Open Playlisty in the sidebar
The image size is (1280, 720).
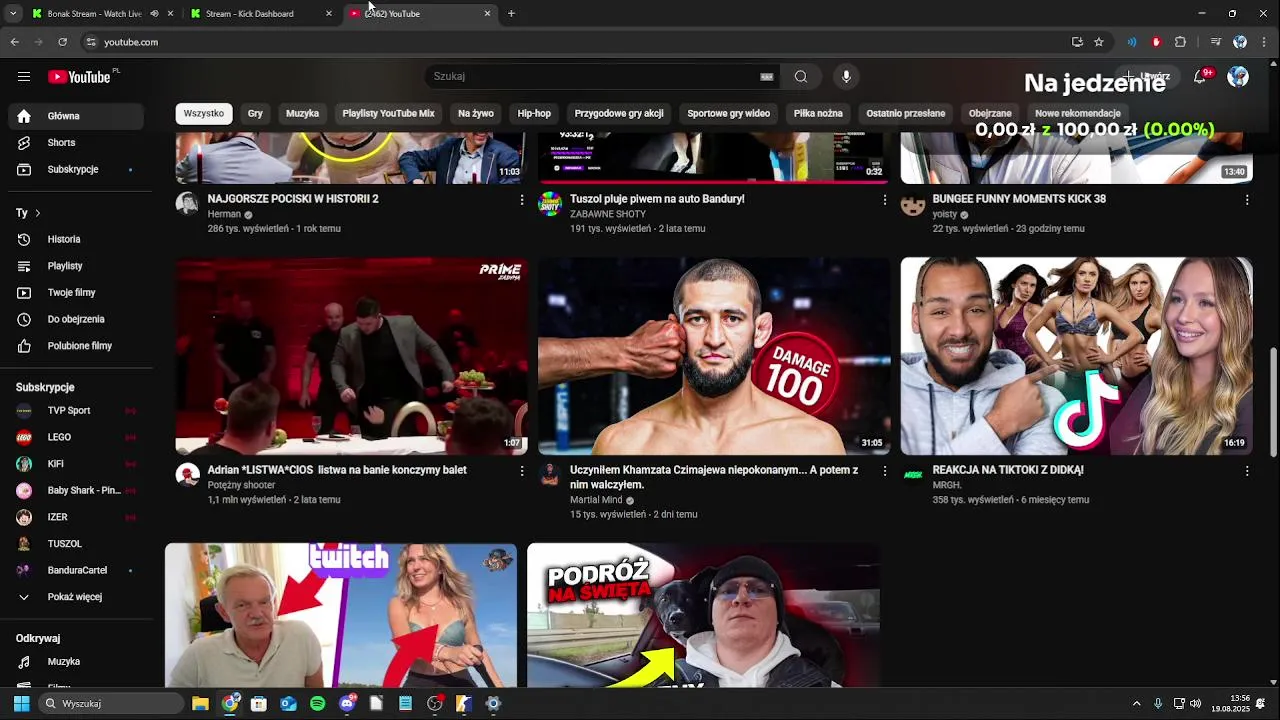pyautogui.click(x=76, y=266)
